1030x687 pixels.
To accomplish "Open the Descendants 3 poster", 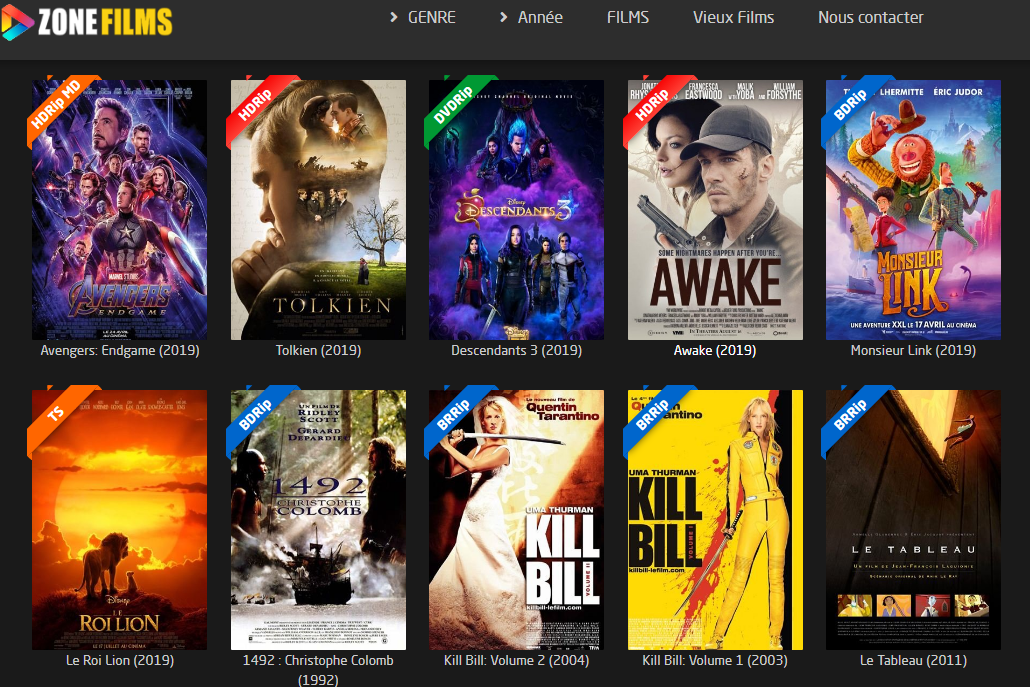I will 516,210.
